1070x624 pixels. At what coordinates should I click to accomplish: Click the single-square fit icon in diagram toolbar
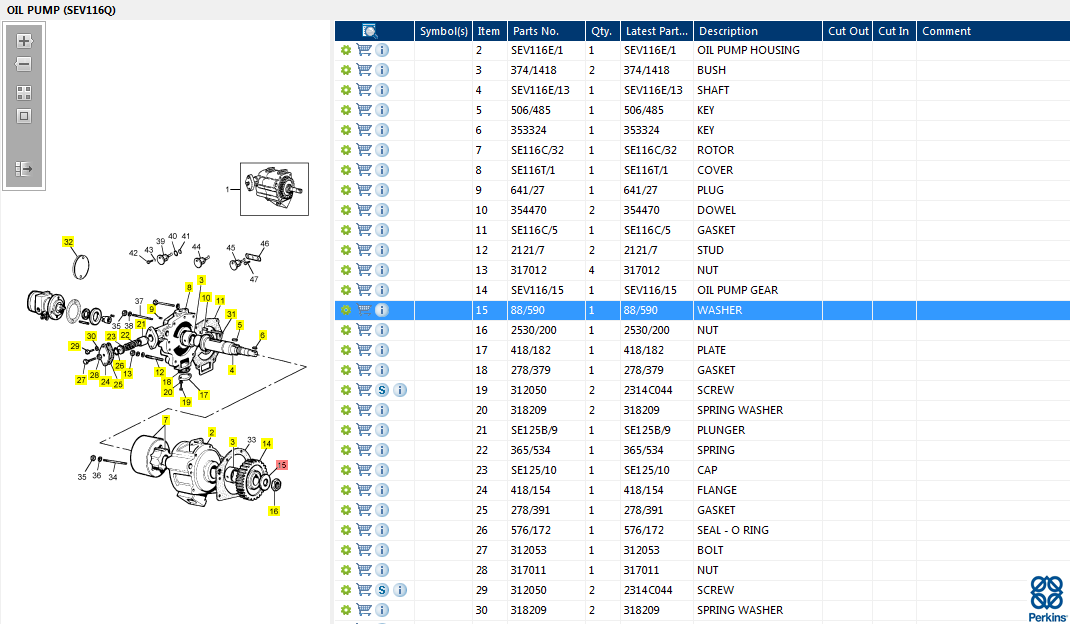point(24,116)
